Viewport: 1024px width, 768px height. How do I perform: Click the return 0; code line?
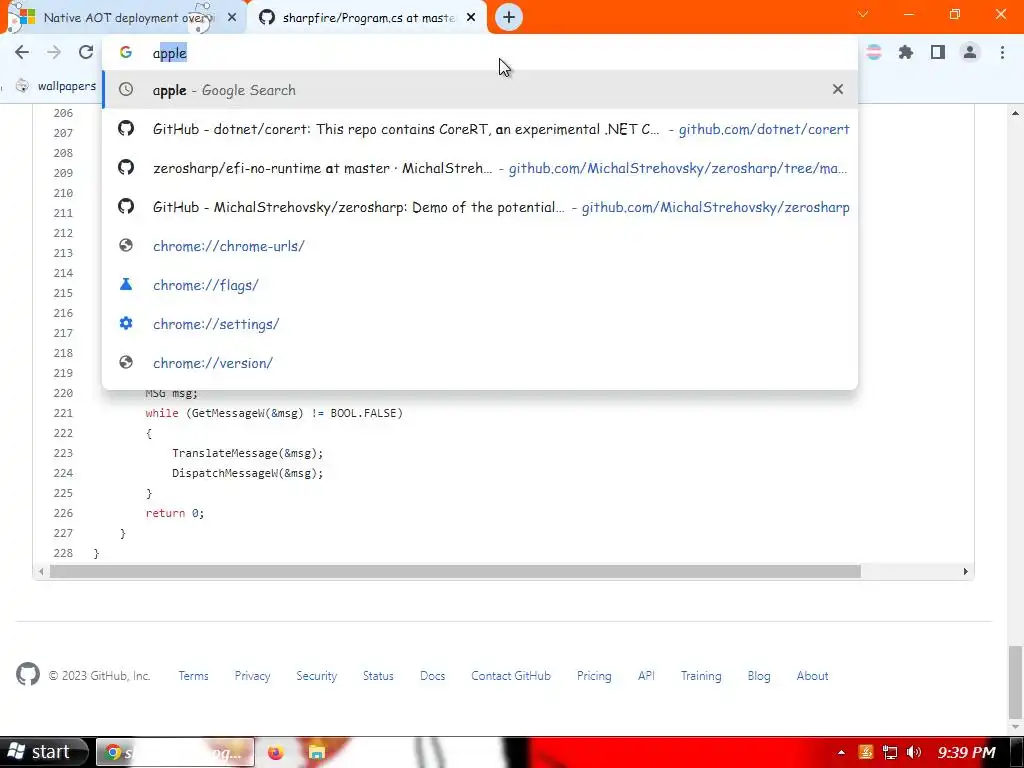click(174, 513)
